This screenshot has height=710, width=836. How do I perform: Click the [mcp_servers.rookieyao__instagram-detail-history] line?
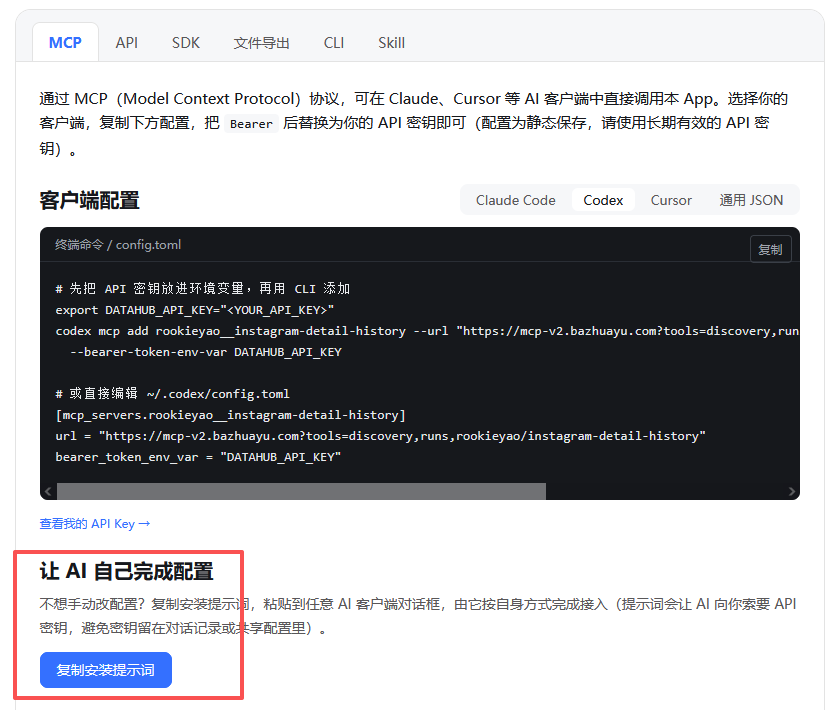230,415
